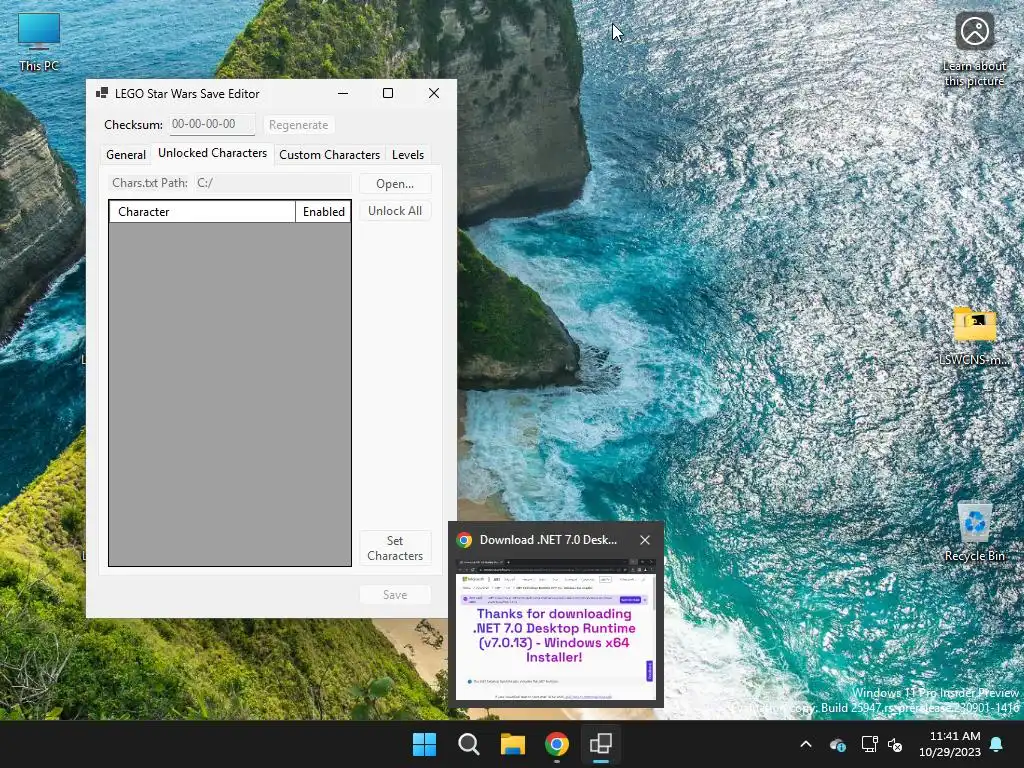This screenshot has width=1024, height=768.
Task: Open taskbar Search
Action: (468, 744)
